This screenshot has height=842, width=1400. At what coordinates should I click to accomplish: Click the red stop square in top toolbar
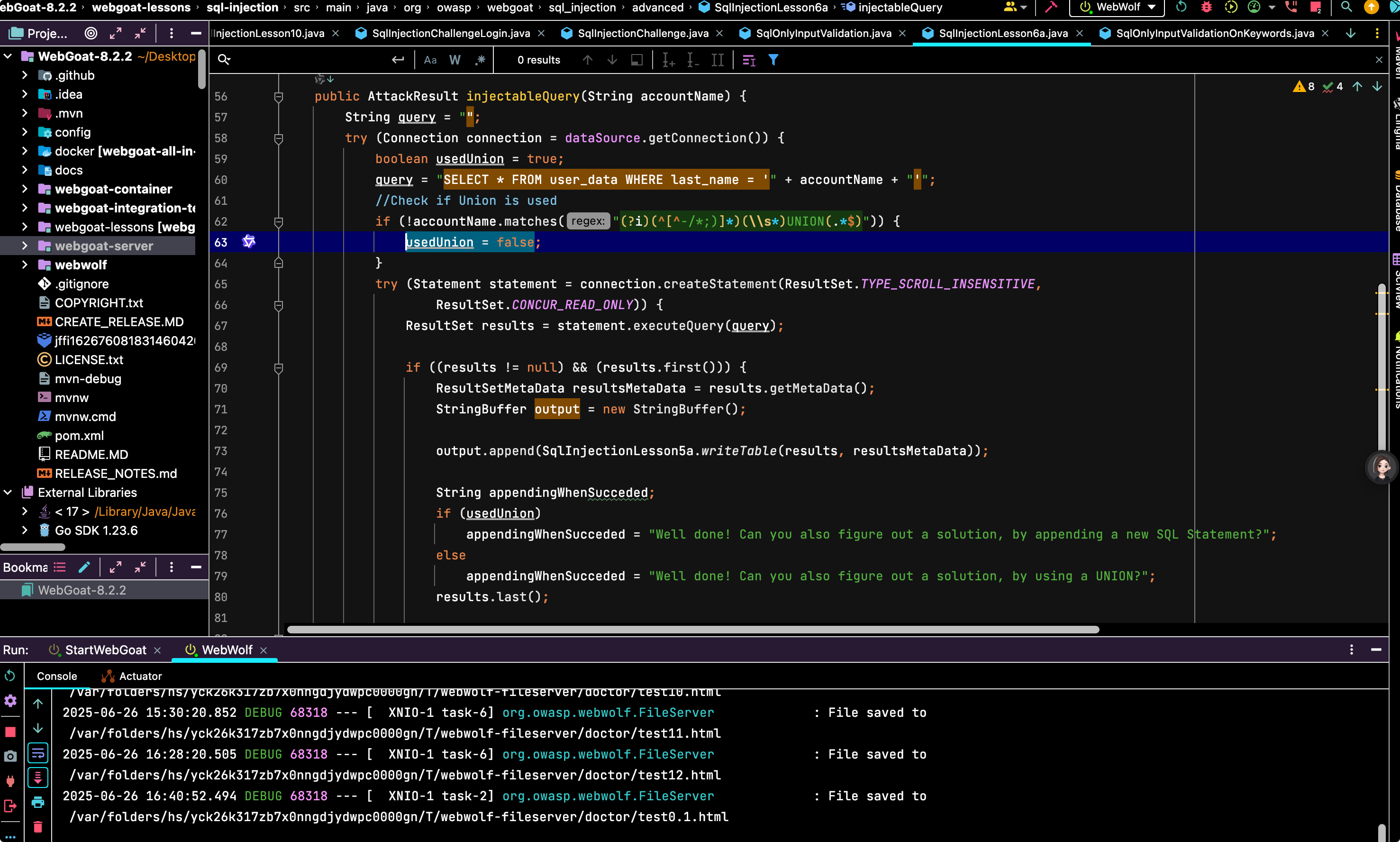pos(1316,8)
